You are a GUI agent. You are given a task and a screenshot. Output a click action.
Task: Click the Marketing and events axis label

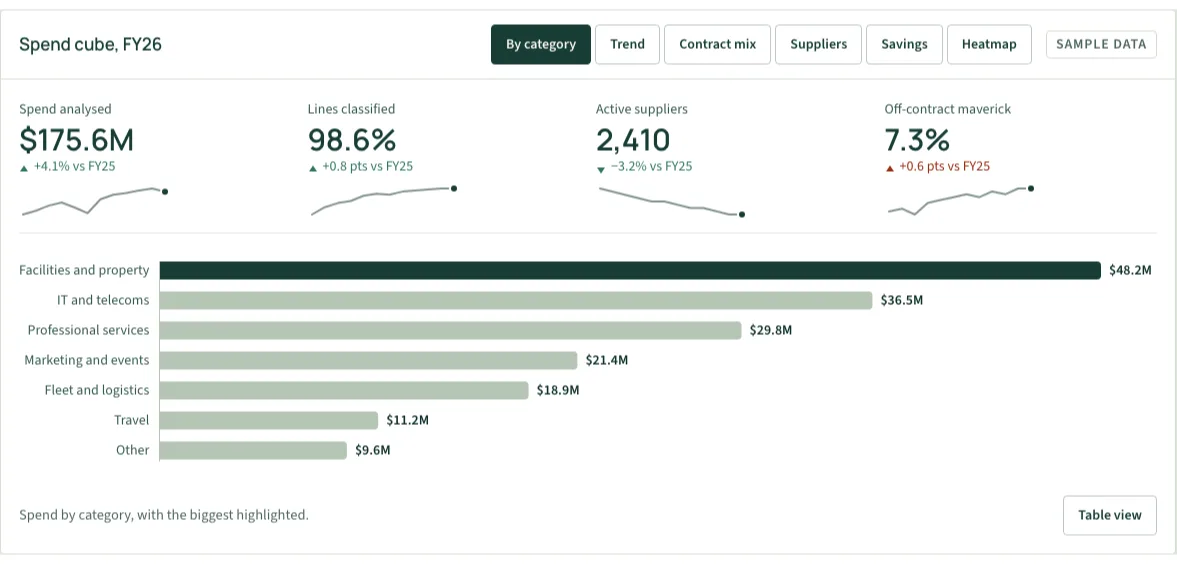tap(87, 360)
